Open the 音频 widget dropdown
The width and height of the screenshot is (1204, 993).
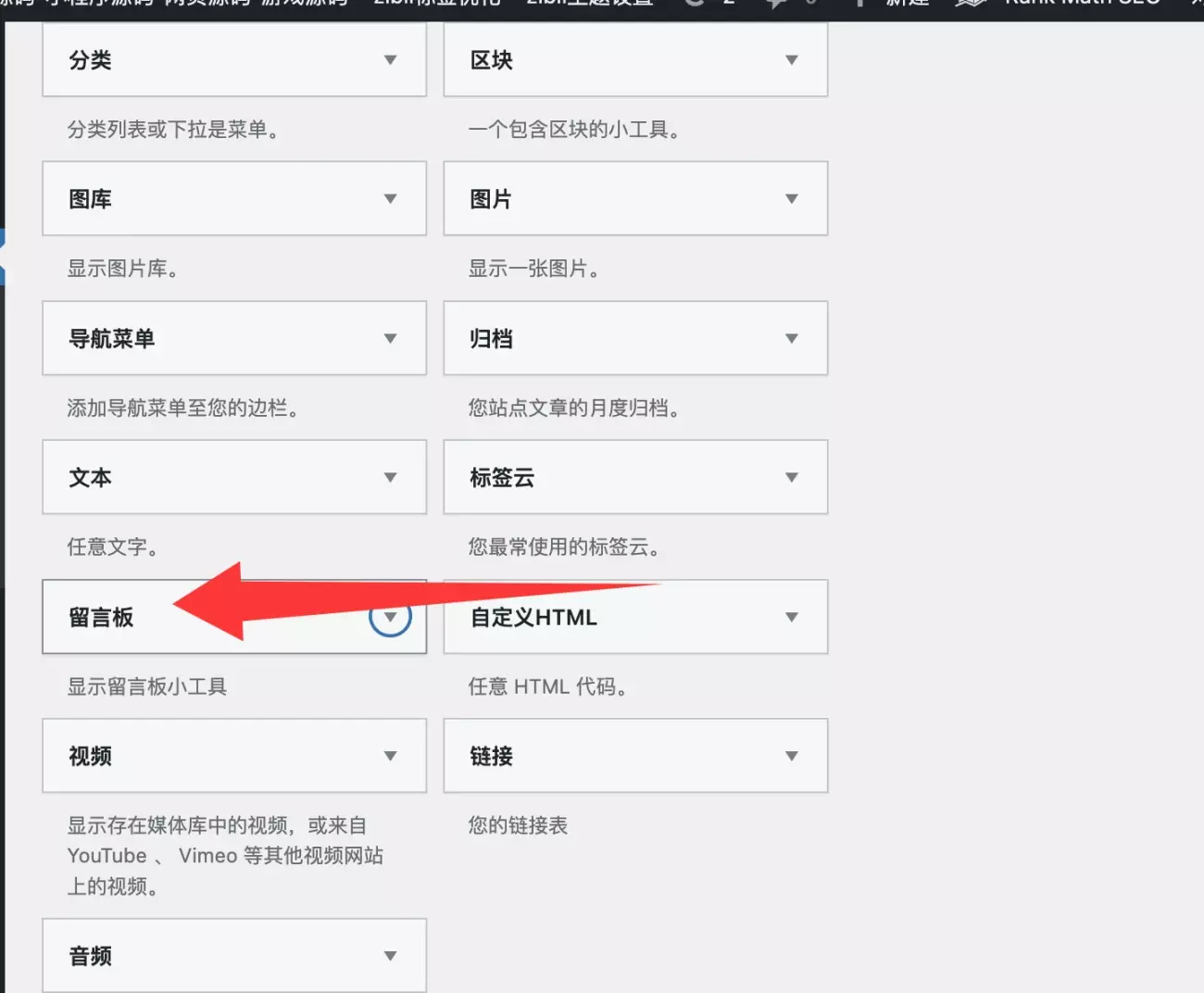(x=391, y=956)
